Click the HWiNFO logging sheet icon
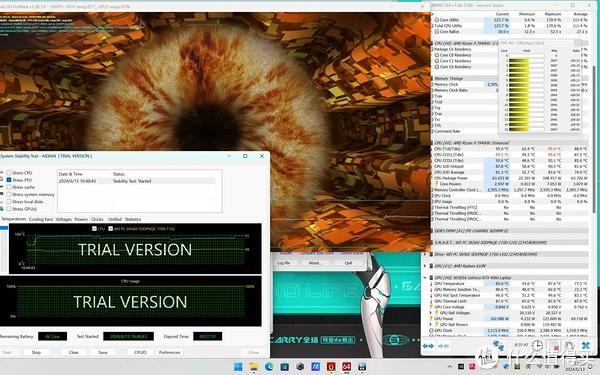 [x=554, y=346]
